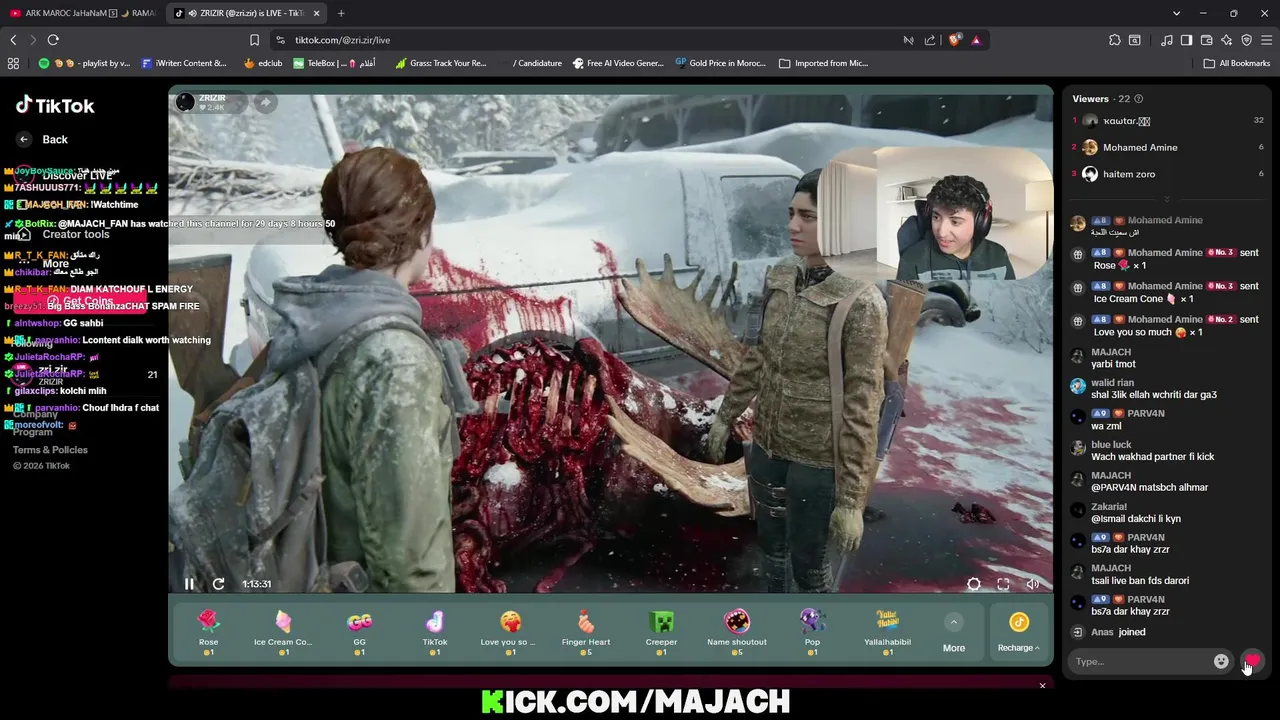Send the Pop gift
This screenshot has width=1280, height=720.
click(x=812, y=632)
